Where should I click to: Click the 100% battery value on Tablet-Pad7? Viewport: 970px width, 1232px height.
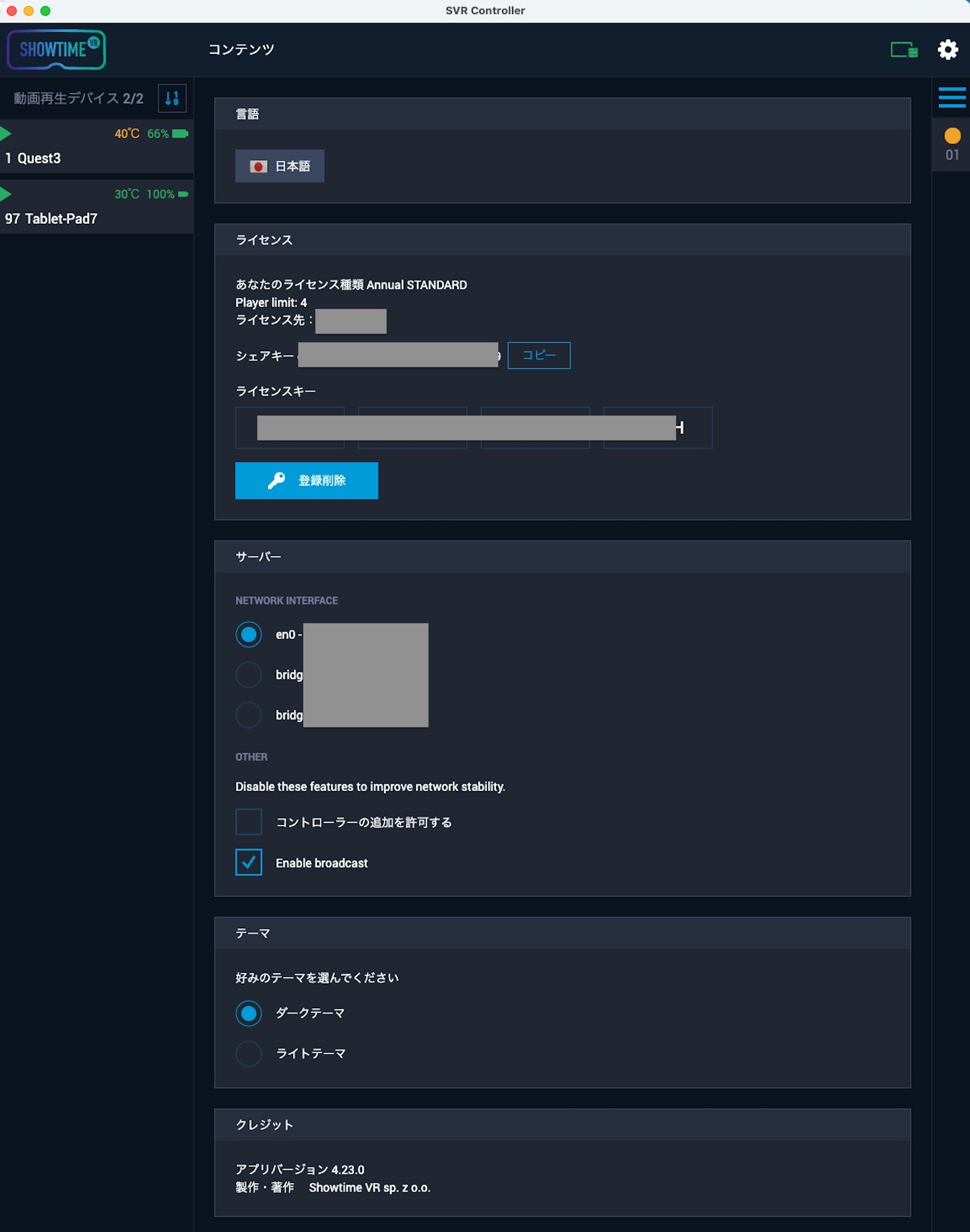point(161,194)
